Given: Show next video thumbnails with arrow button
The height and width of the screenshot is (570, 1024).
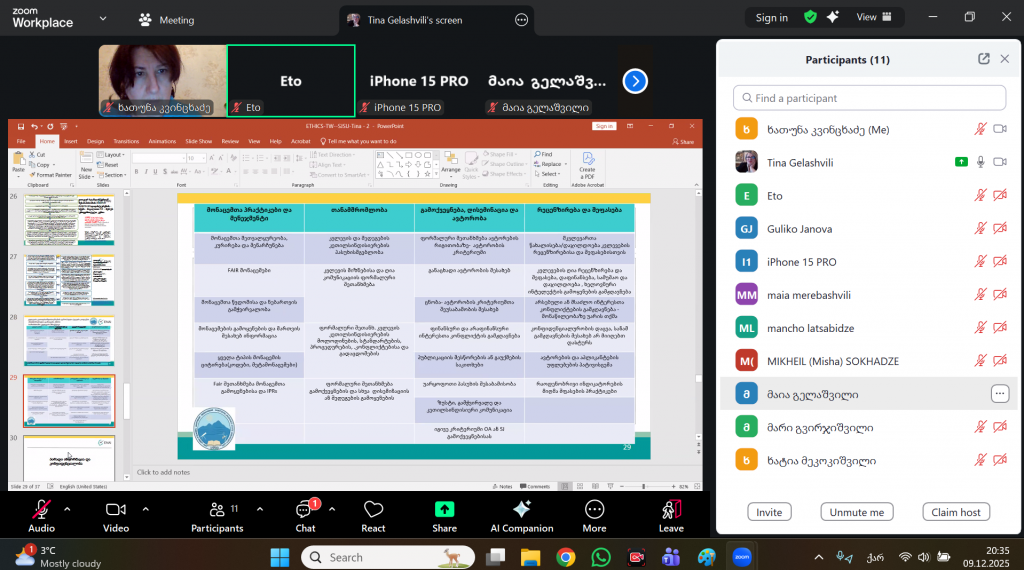Looking at the screenshot, I should tap(635, 81).
